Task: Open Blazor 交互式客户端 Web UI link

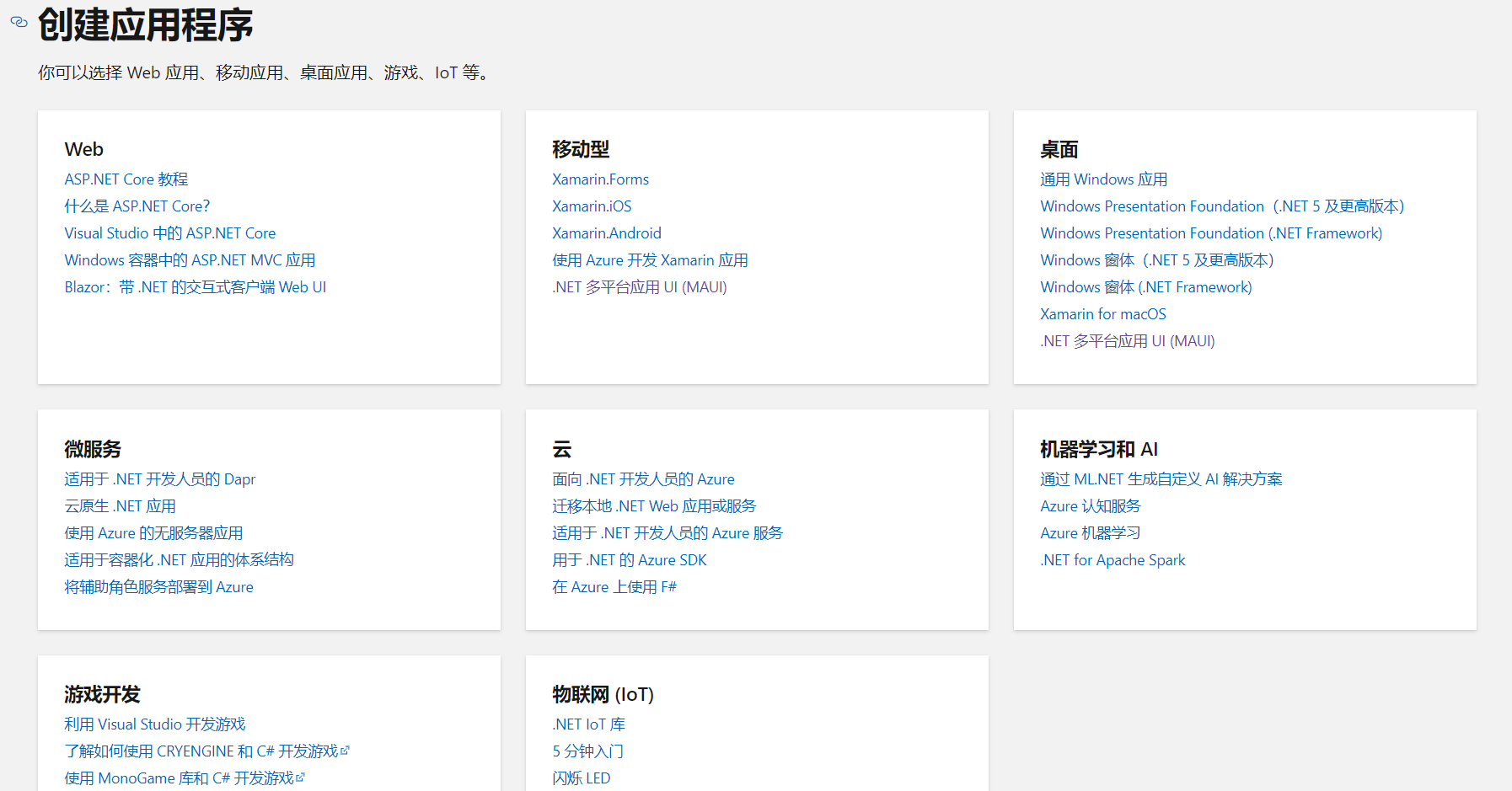Action: pos(196,287)
